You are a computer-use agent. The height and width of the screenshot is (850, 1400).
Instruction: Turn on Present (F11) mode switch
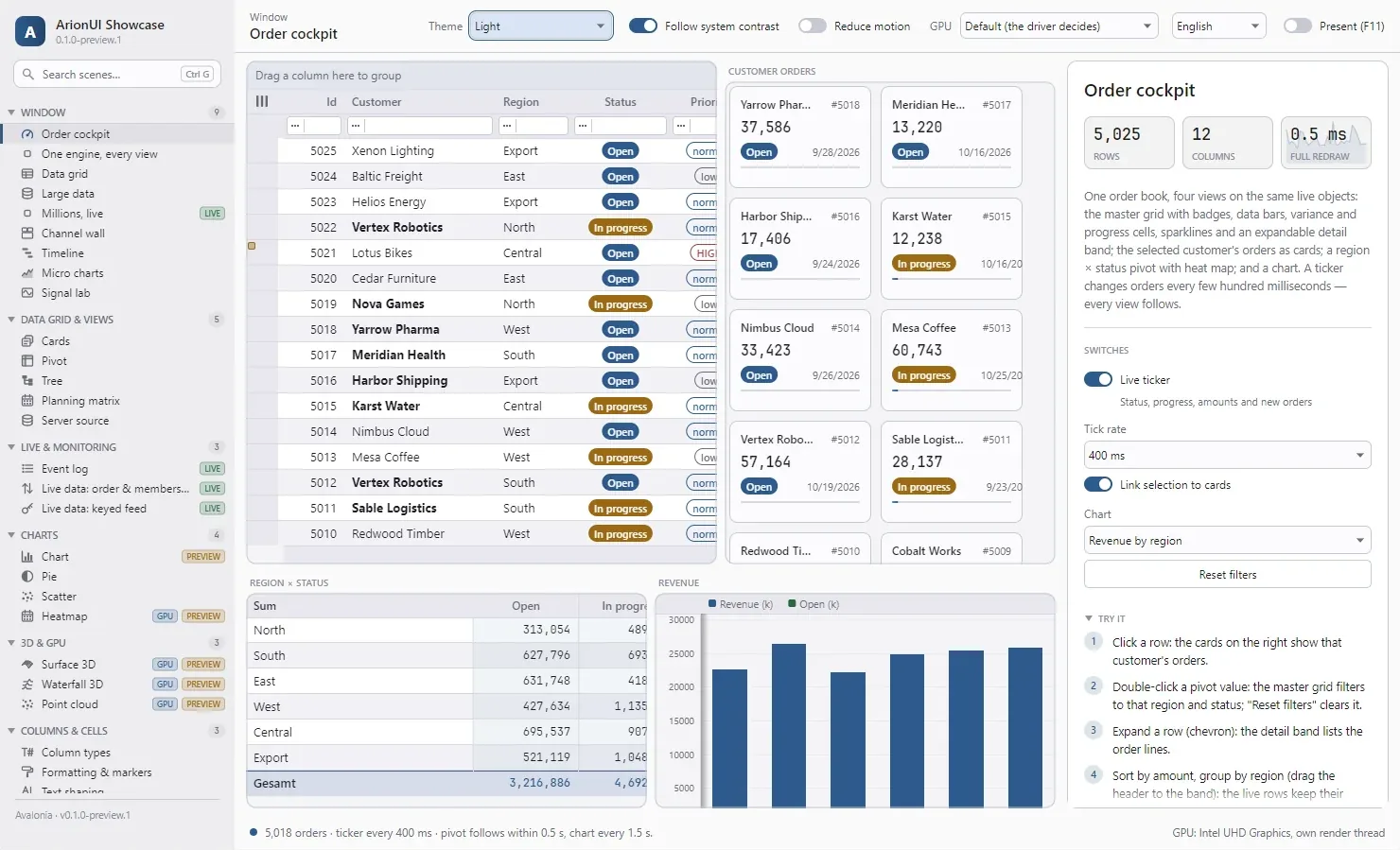1298,26
